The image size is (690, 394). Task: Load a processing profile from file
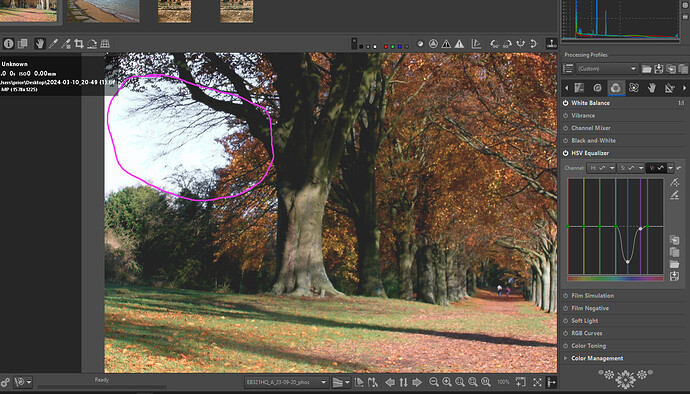646,69
